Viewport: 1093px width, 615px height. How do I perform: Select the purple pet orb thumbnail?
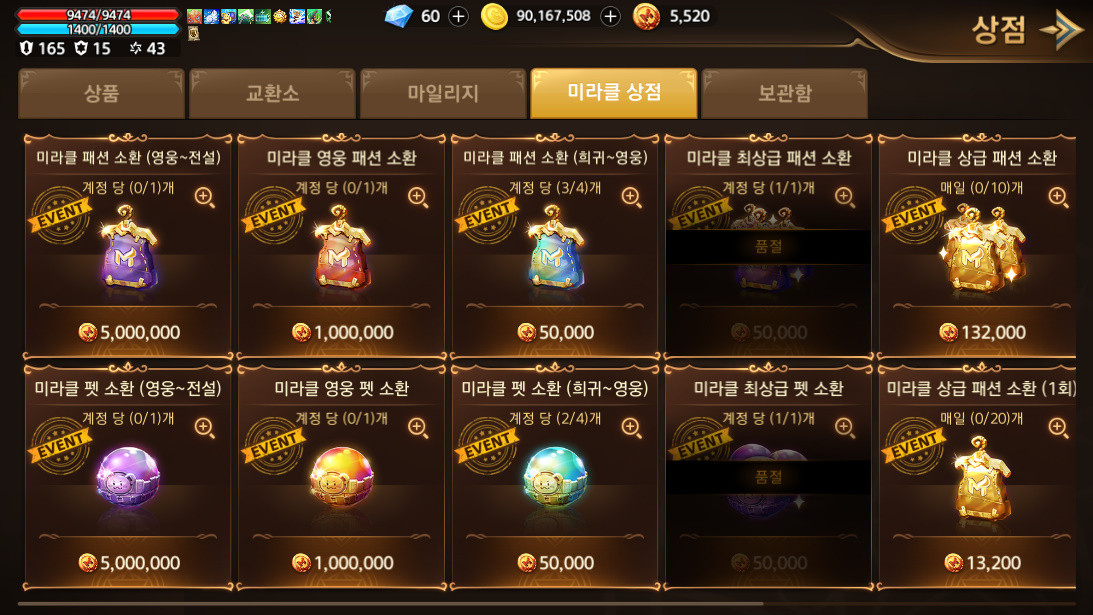pos(128,479)
